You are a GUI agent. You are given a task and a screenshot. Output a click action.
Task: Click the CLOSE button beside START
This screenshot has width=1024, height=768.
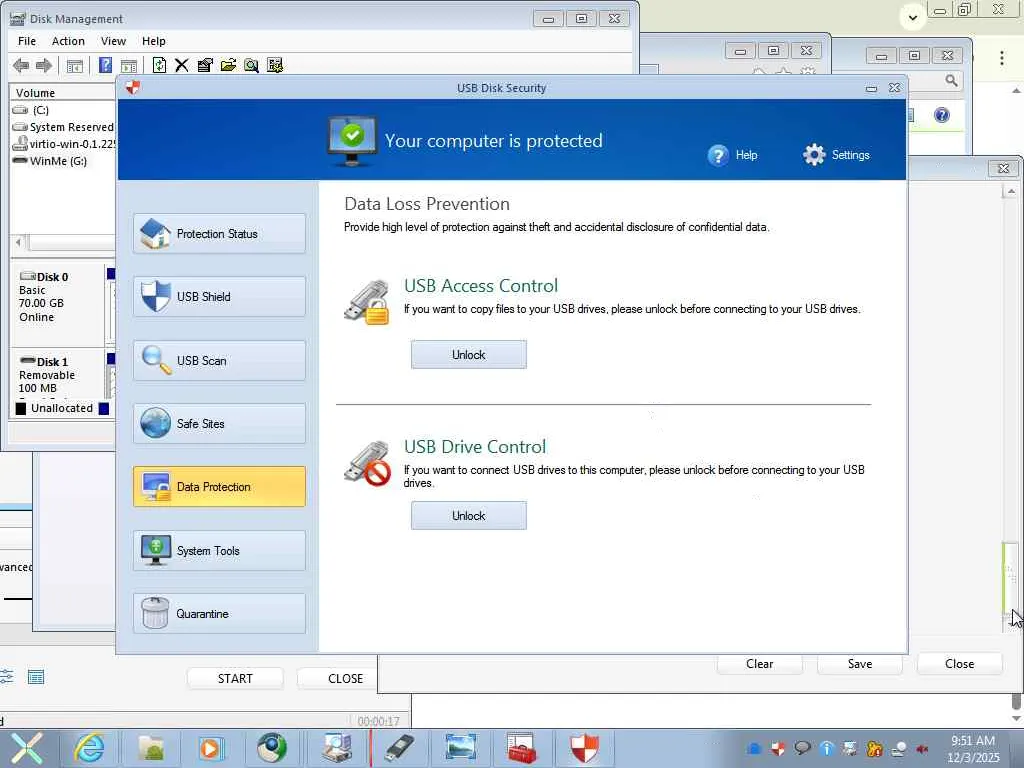338,679
